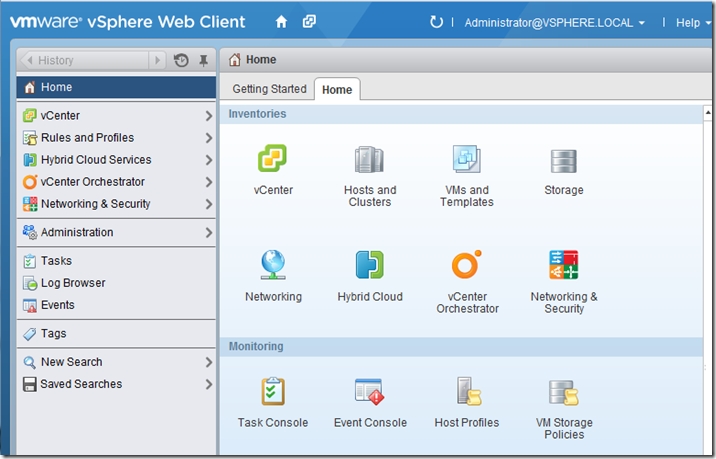Open Saved Searches in sidebar
The height and width of the screenshot is (459, 716).
[116, 384]
